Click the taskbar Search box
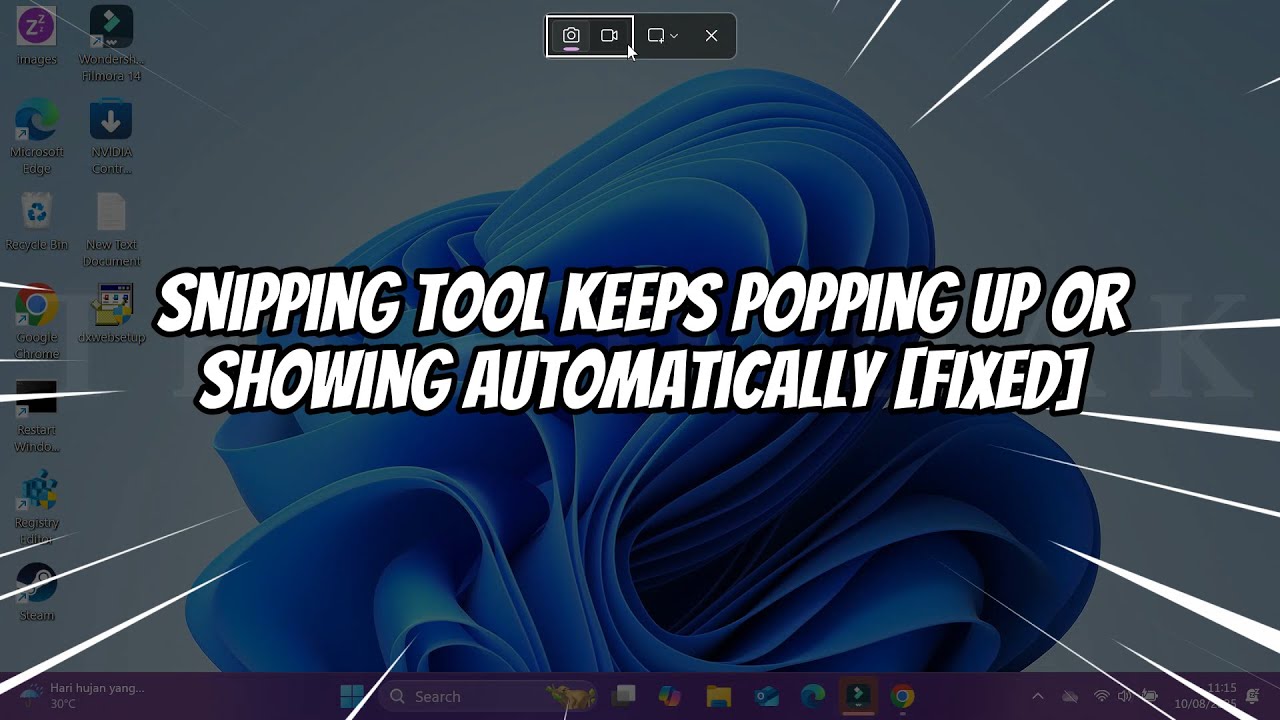Viewport: 1280px width, 720px height. pos(486,696)
